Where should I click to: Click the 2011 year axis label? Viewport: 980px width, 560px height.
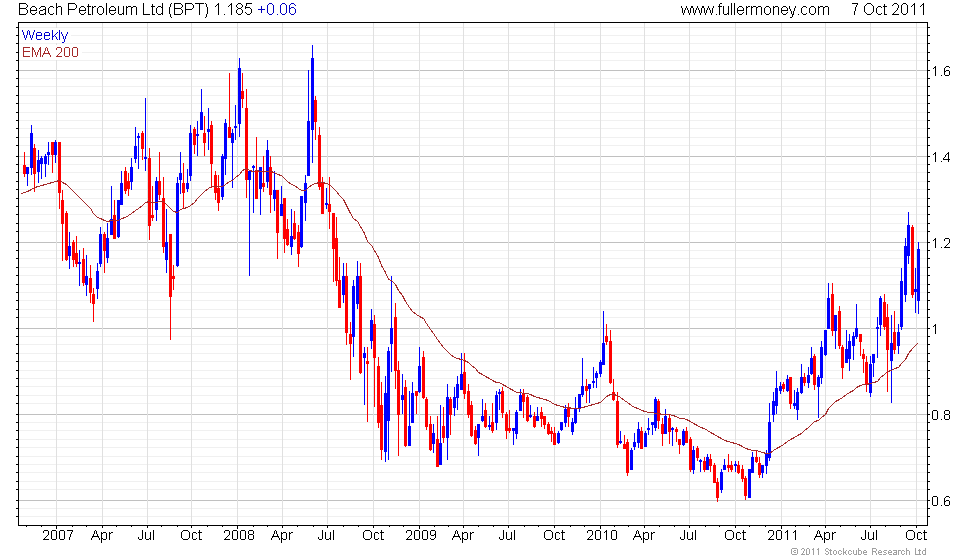tap(782, 536)
